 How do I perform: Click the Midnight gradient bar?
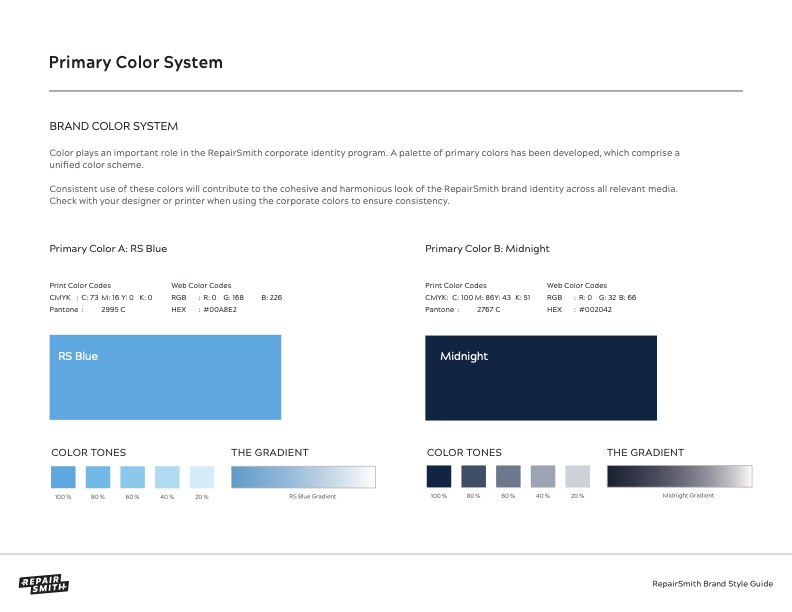point(679,476)
